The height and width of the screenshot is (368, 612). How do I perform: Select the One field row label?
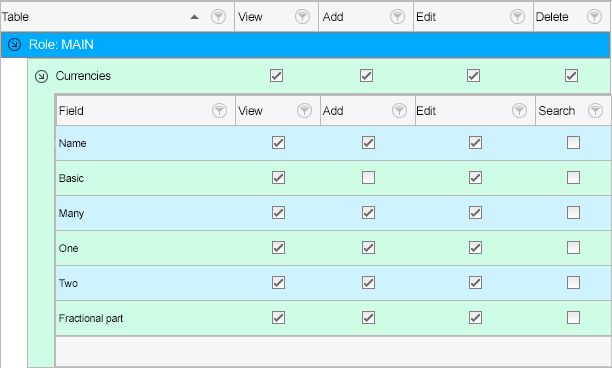pyautogui.click(x=68, y=248)
